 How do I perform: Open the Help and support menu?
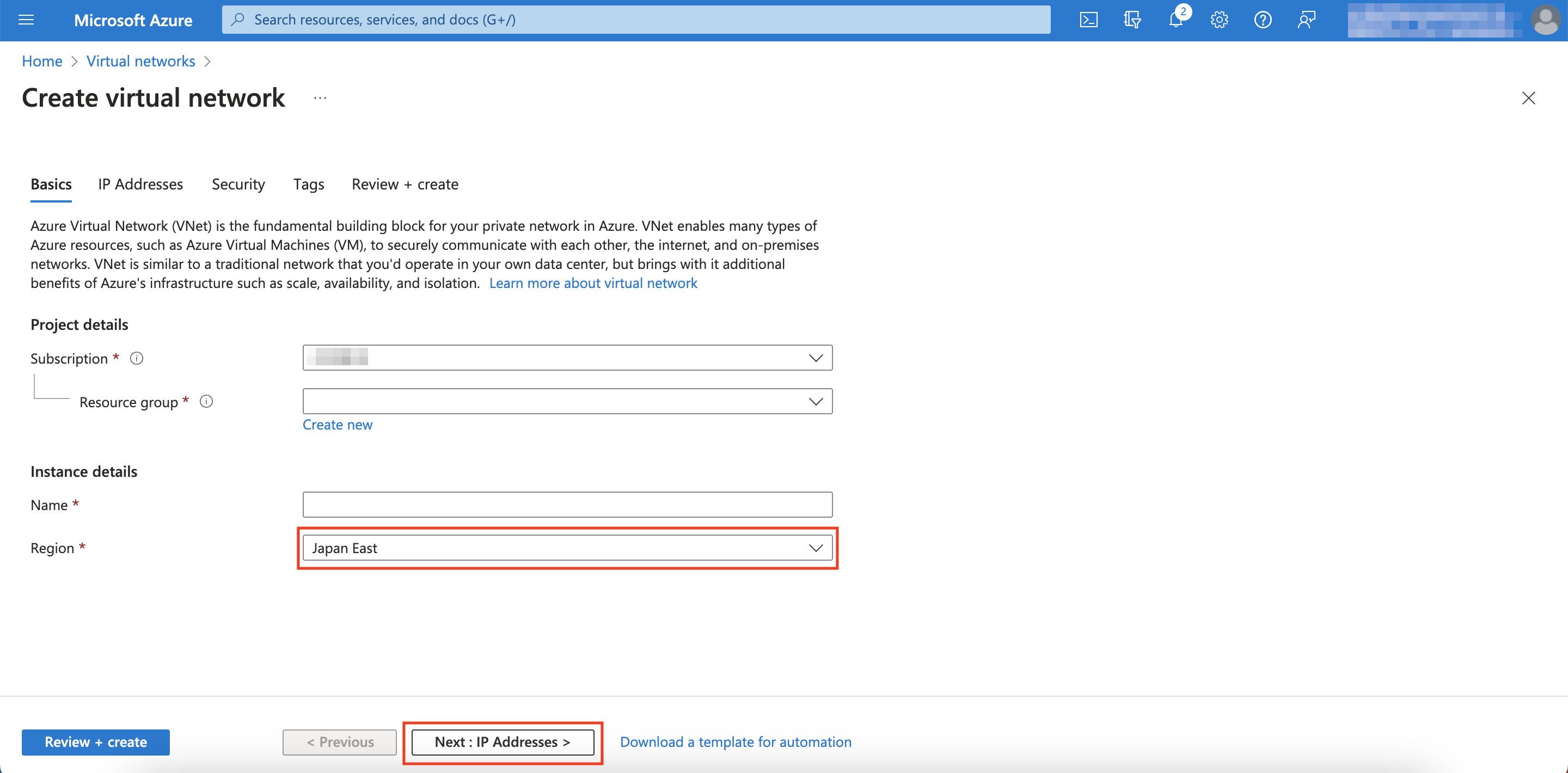tap(1263, 20)
